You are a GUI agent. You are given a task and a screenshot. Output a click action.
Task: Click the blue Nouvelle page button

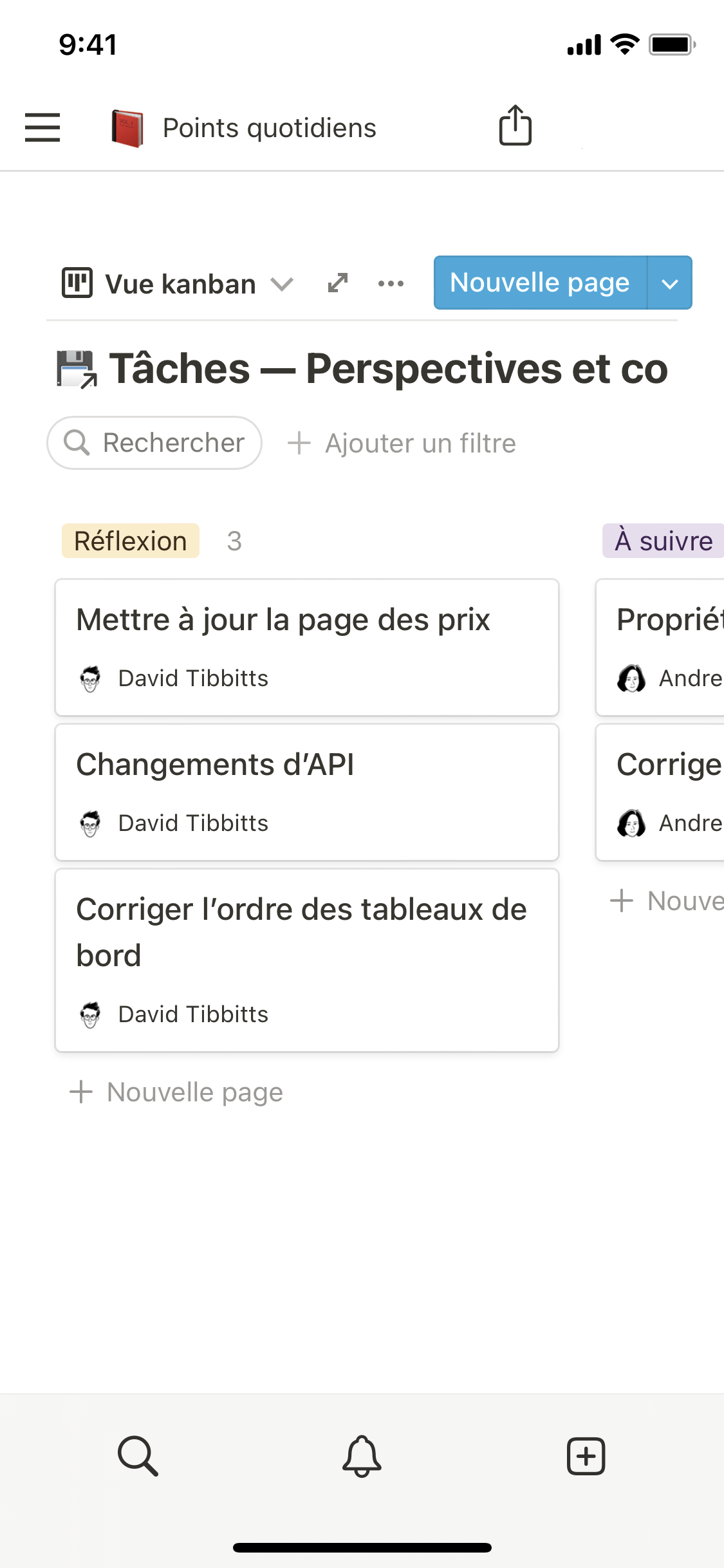(539, 283)
